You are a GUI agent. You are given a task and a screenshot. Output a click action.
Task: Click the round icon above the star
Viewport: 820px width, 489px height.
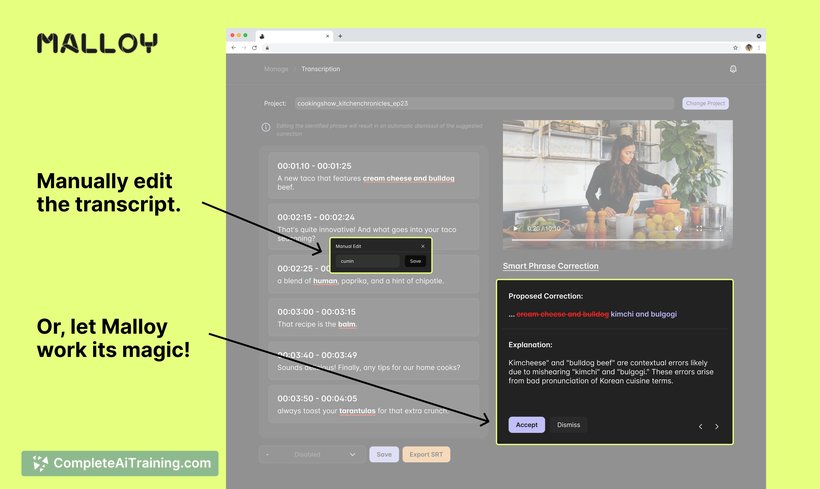coord(758,36)
